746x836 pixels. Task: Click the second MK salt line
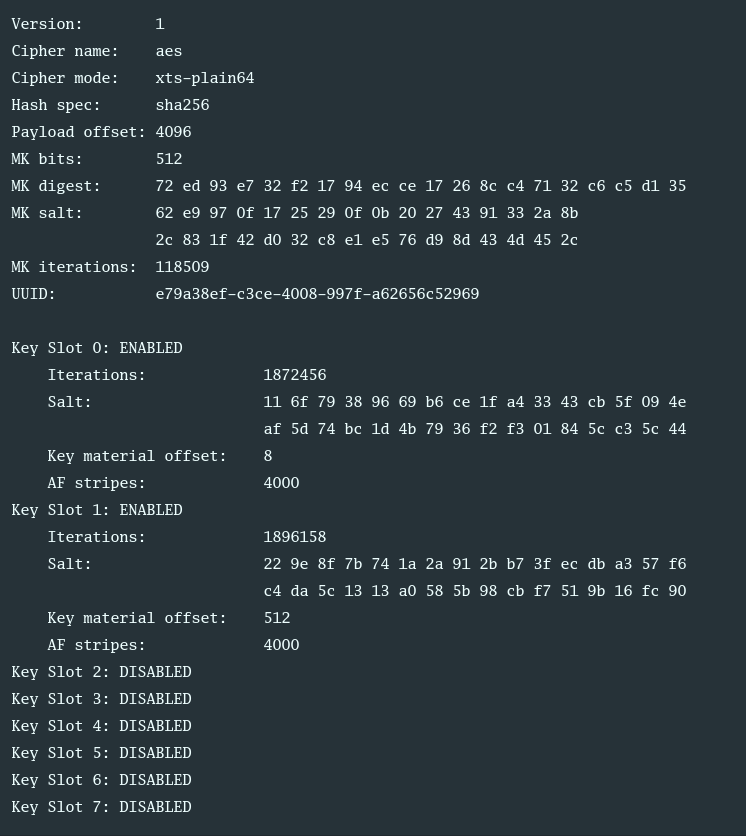pyautogui.click(x=367, y=240)
